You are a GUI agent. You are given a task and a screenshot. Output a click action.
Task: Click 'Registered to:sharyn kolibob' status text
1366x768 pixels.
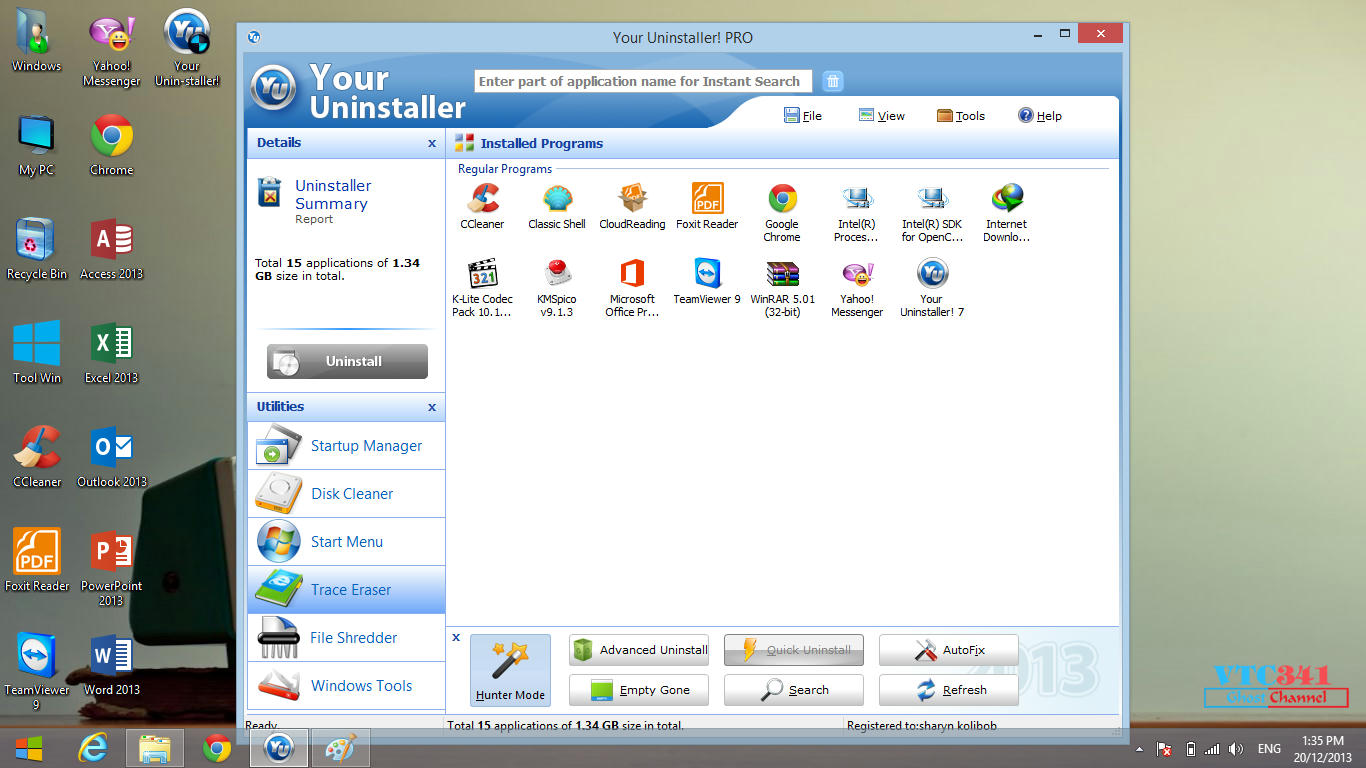[922, 726]
